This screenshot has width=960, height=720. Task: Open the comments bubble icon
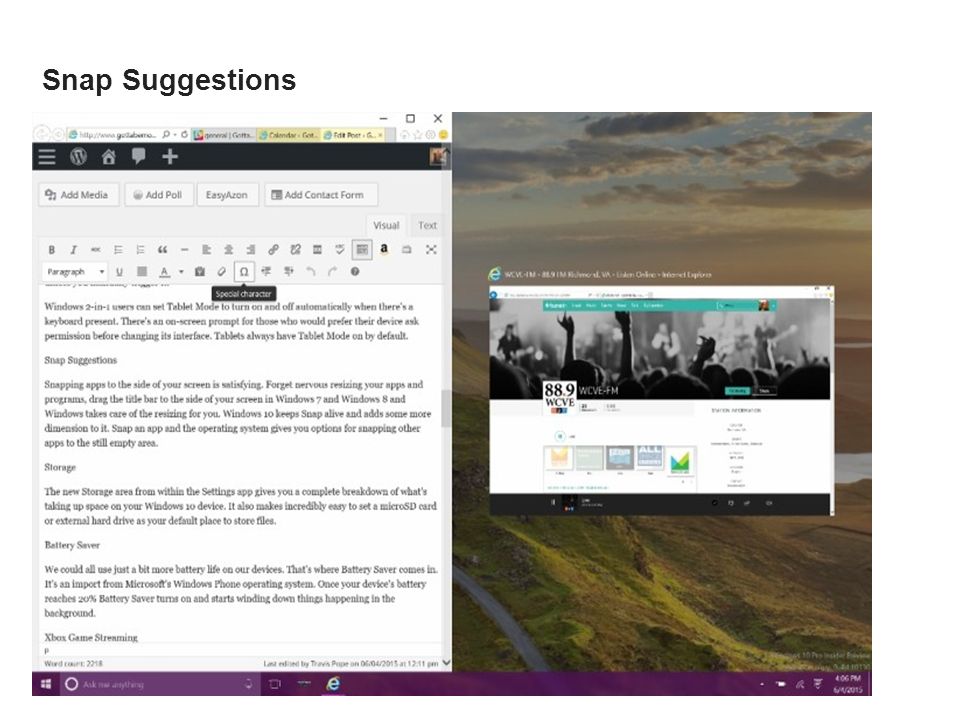point(138,157)
